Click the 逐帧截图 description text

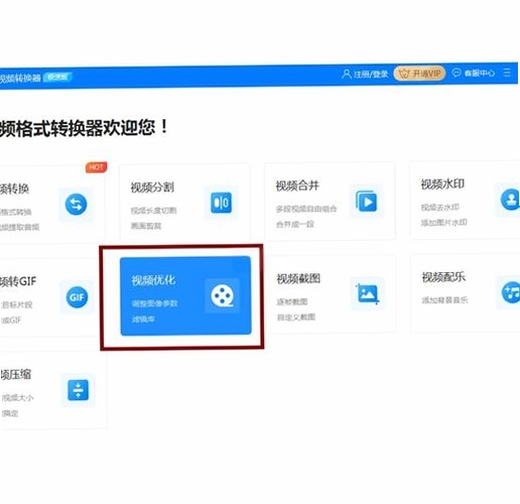[292, 302]
